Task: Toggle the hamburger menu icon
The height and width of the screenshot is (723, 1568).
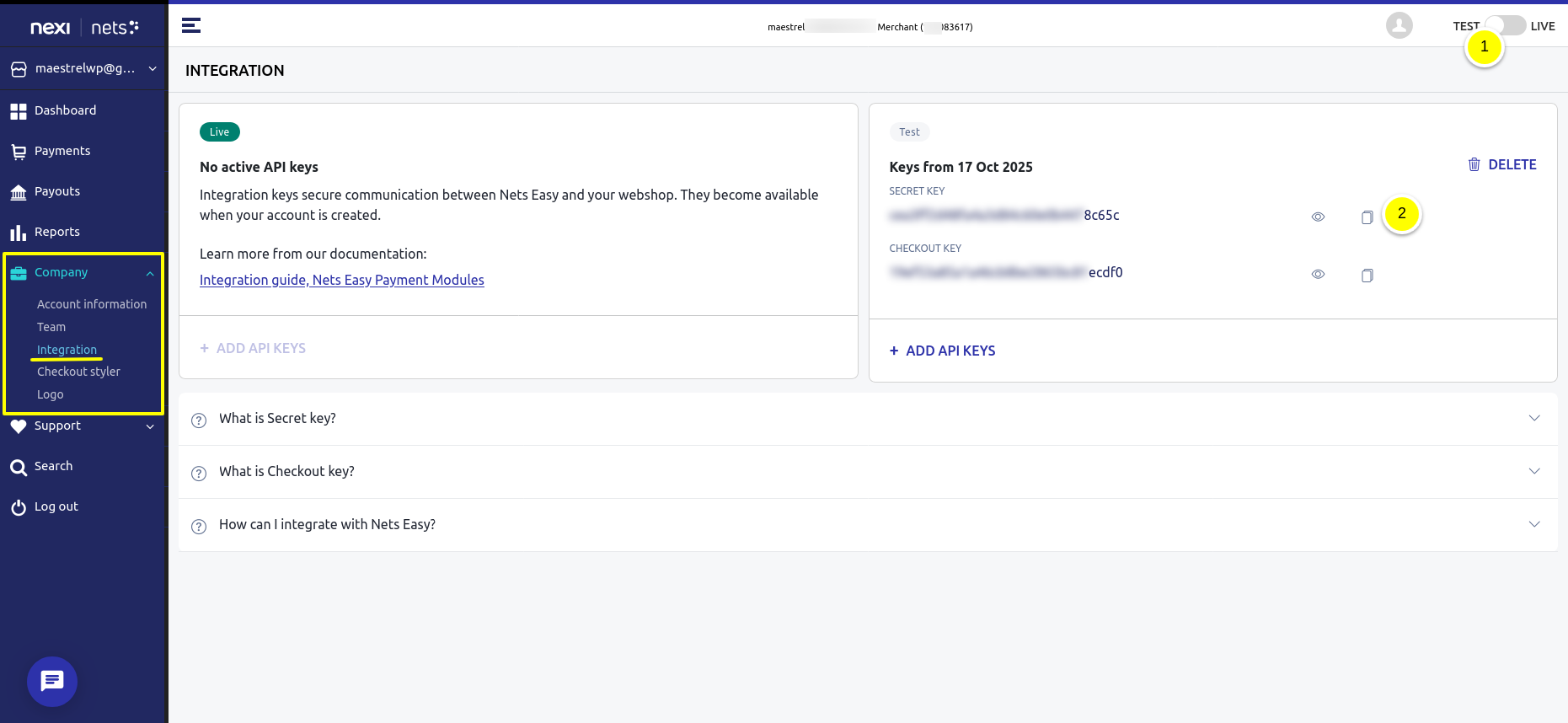Action: tap(191, 25)
